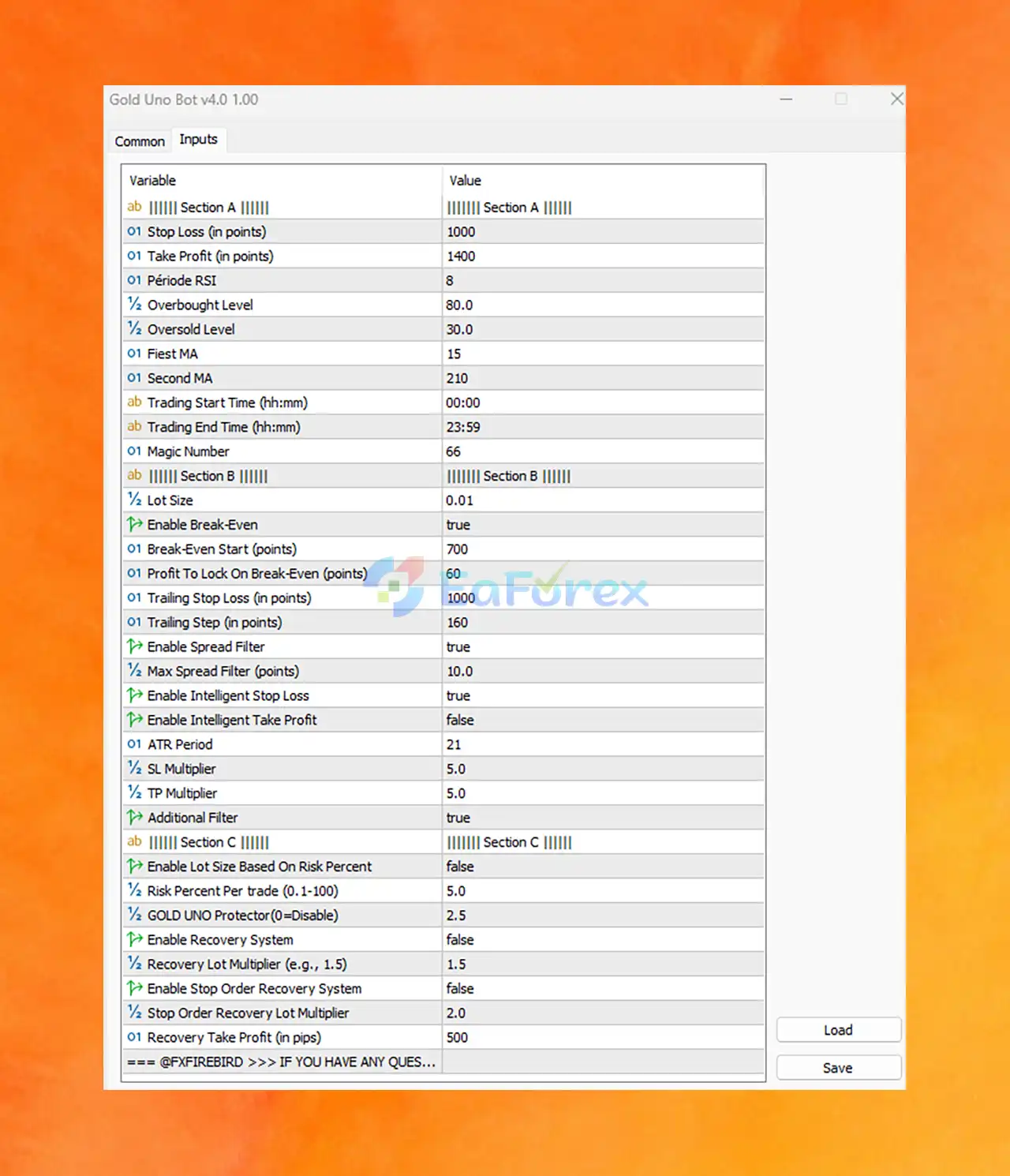Select the Risk Percent Per trade row
1010x1176 pixels.
[443, 891]
